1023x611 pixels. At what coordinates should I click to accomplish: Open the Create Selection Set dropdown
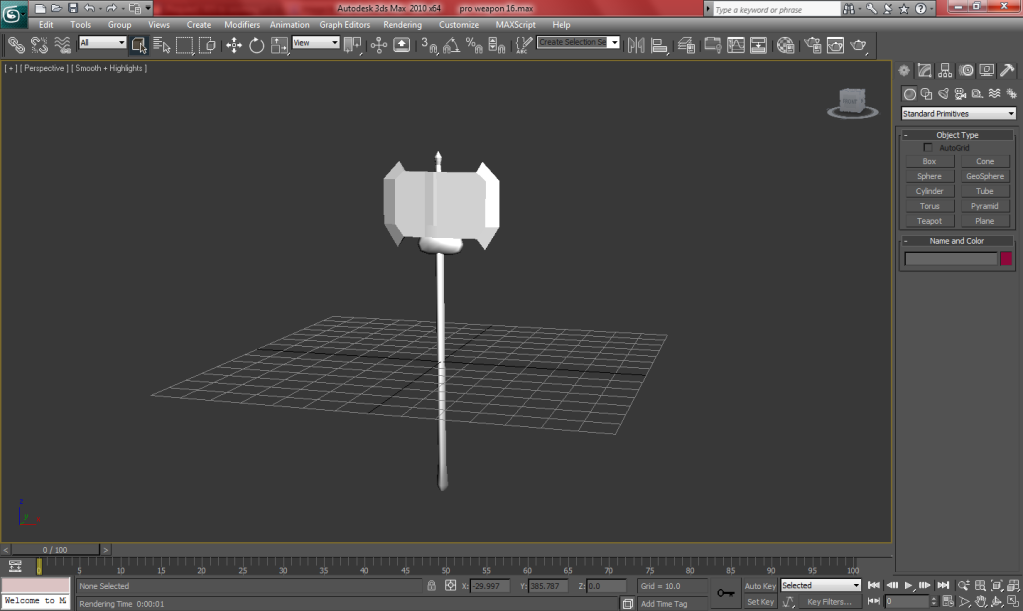click(578, 43)
